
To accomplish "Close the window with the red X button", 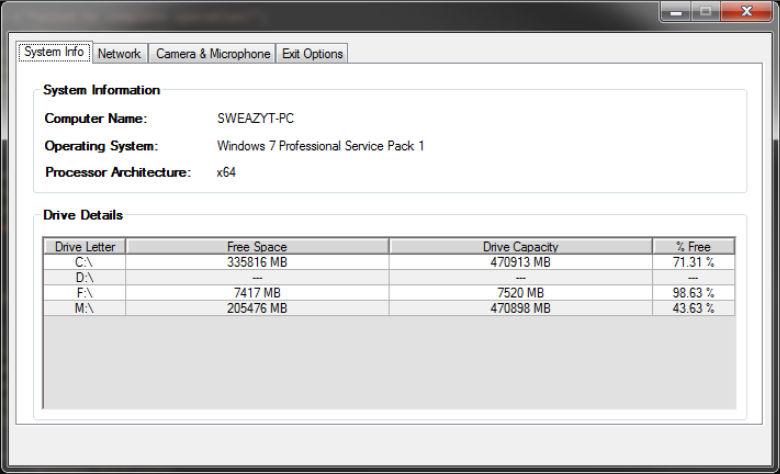I will point(745,11).
